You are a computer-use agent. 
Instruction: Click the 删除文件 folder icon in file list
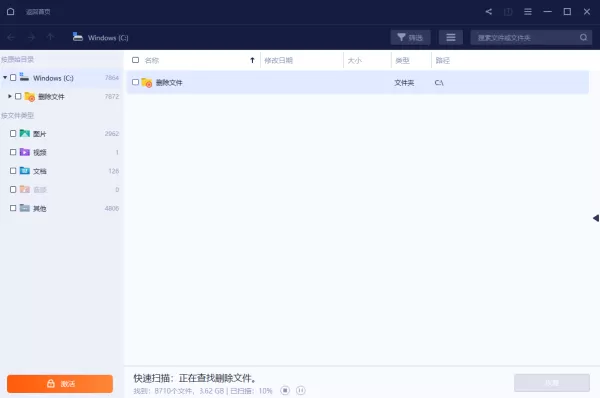(x=147, y=82)
